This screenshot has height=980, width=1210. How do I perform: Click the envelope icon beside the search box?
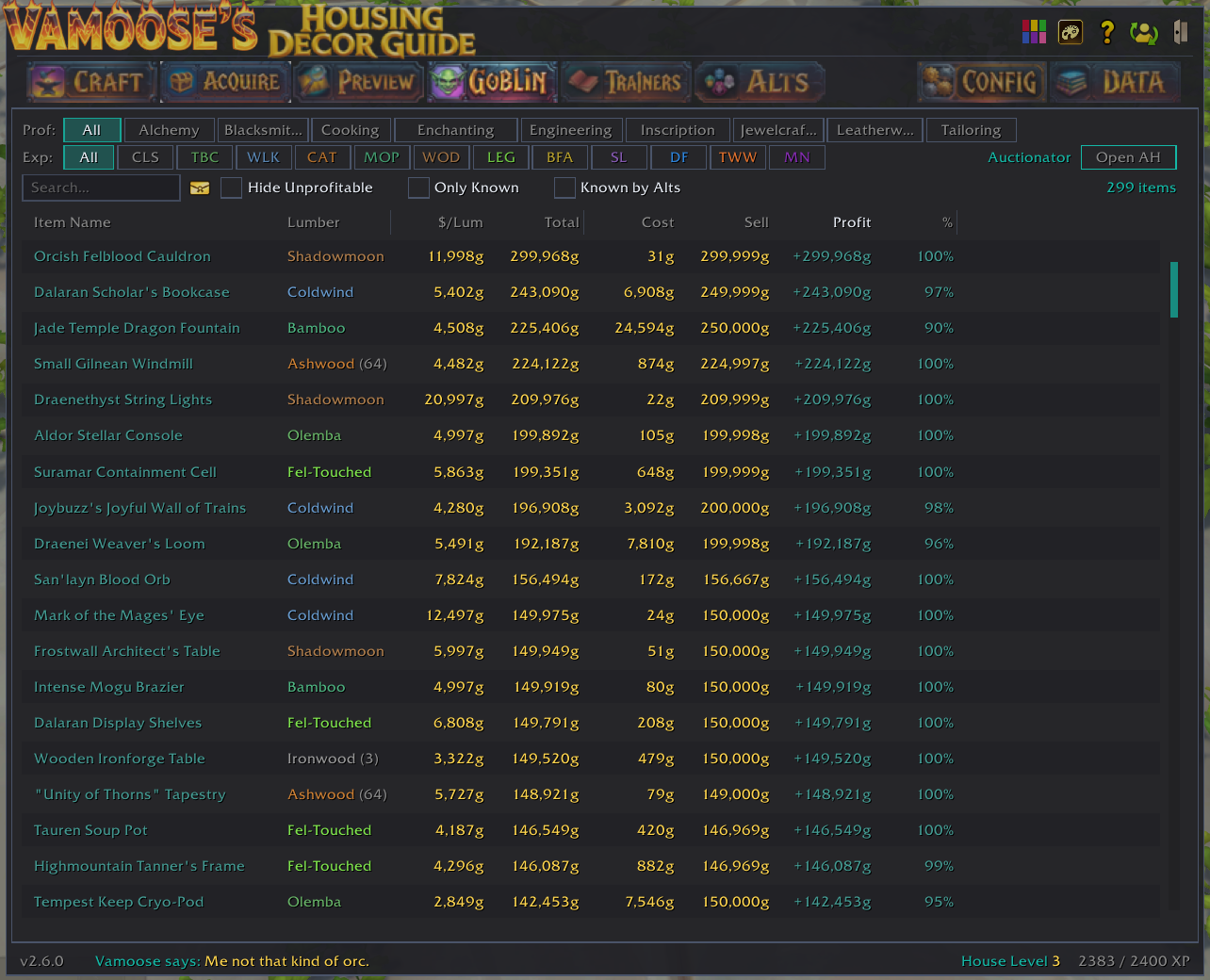[x=199, y=188]
